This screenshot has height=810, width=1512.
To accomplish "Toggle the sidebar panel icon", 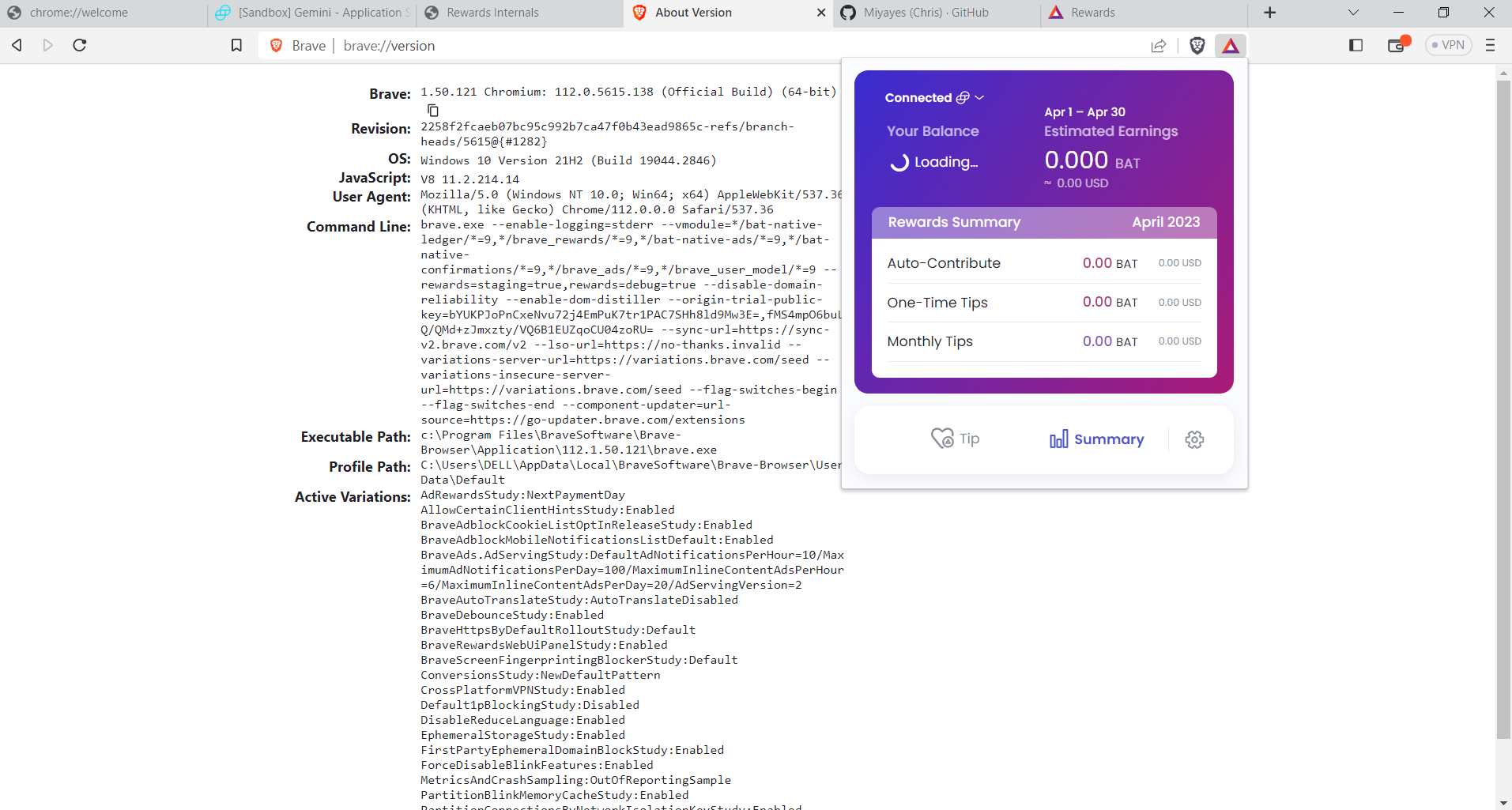I will [1356, 45].
